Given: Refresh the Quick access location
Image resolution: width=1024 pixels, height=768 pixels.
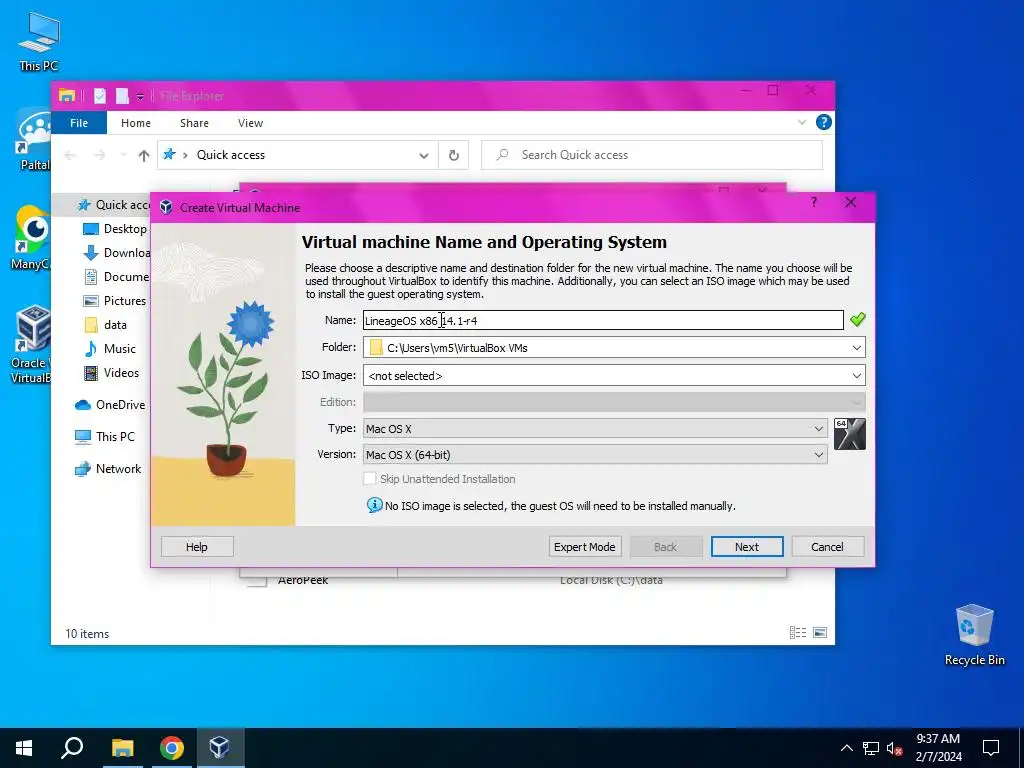Looking at the screenshot, I should coord(453,155).
